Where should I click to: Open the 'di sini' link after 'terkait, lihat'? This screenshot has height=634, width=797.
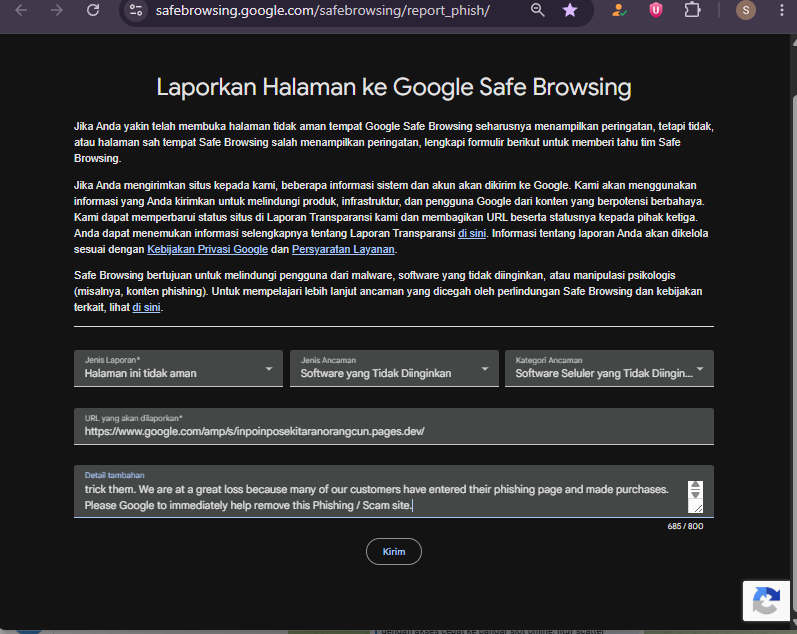click(x=146, y=307)
